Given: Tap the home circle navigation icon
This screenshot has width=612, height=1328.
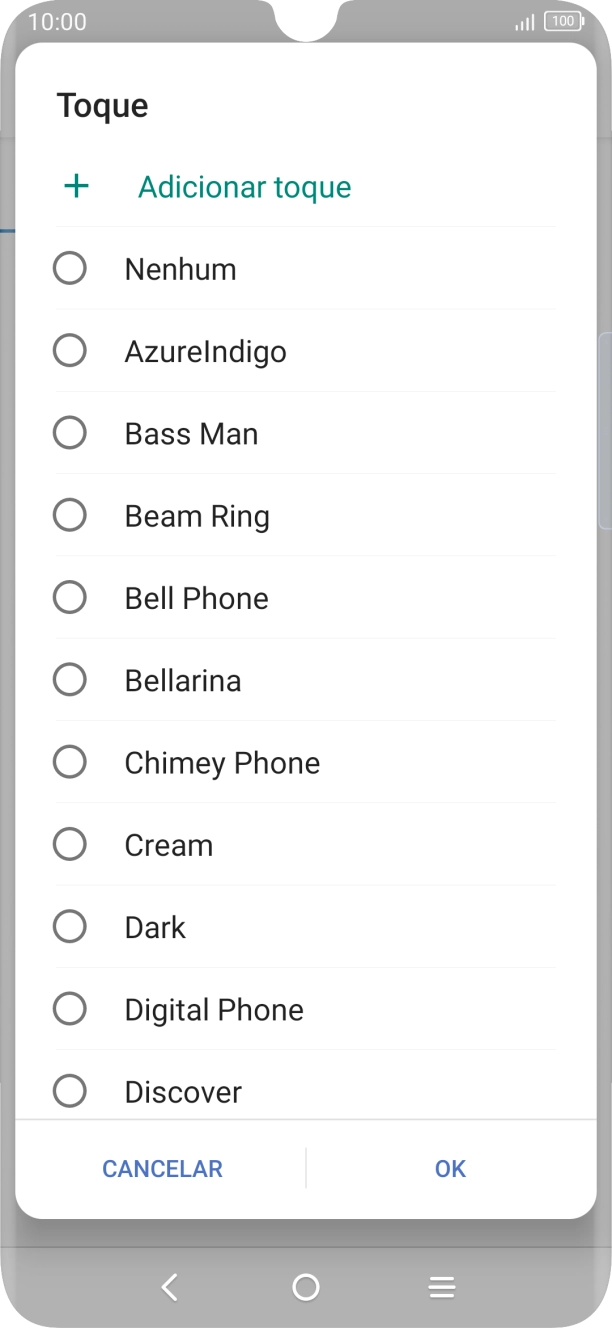Looking at the screenshot, I should (306, 1287).
